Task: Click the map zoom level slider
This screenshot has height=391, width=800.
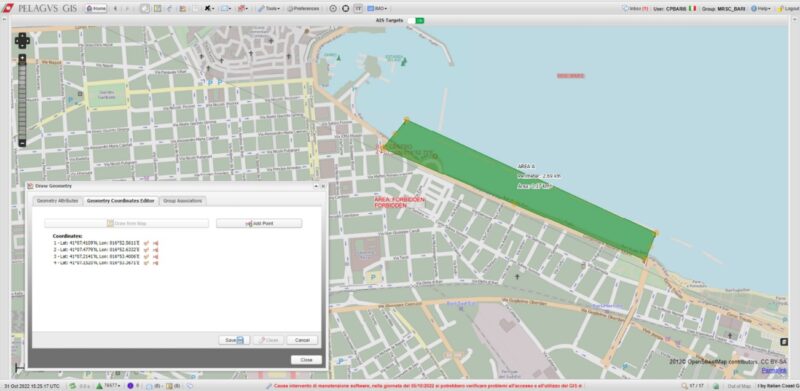Action: click(22, 101)
